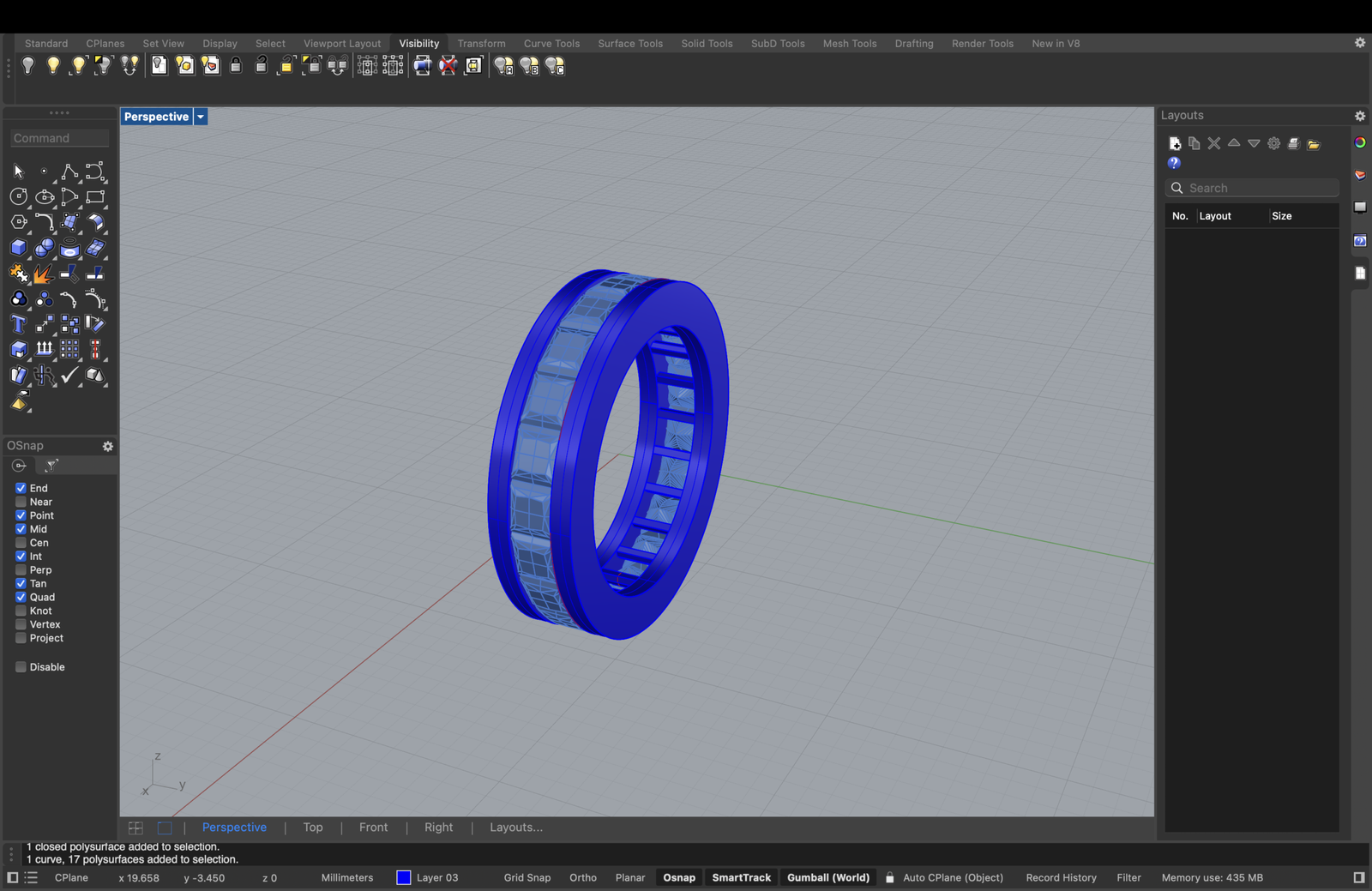Open the Perspective viewport dropdown arrow
Image resolution: width=1372 pixels, height=891 pixels.
point(201,117)
